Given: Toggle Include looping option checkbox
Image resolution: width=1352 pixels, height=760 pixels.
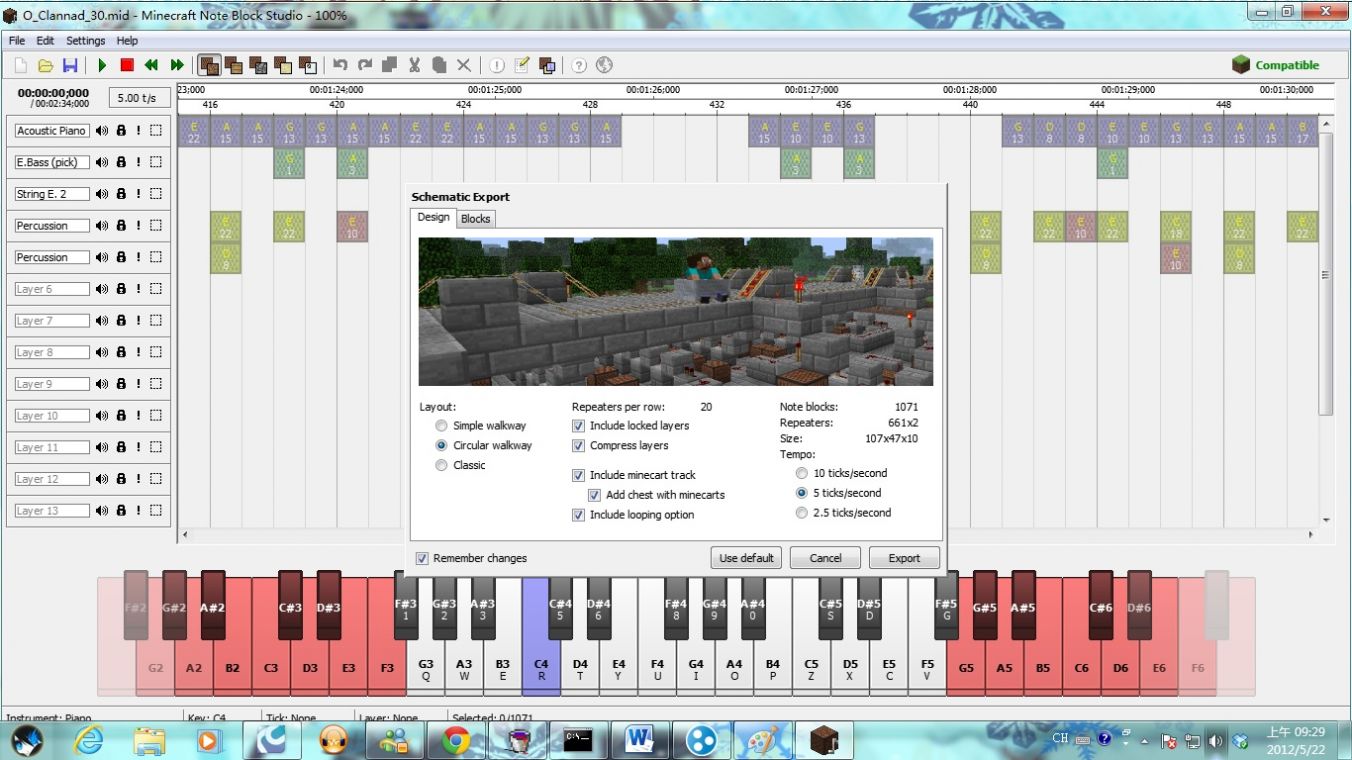Looking at the screenshot, I should (578, 515).
